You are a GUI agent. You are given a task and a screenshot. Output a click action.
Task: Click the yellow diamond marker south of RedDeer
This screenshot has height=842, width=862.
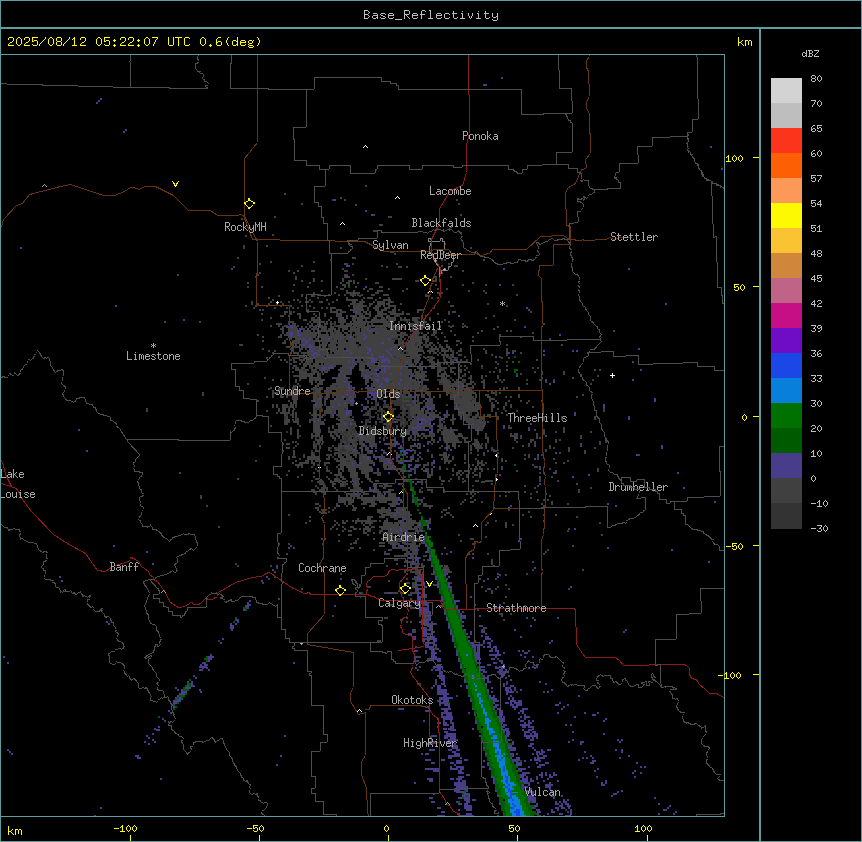click(x=425, y=281)
